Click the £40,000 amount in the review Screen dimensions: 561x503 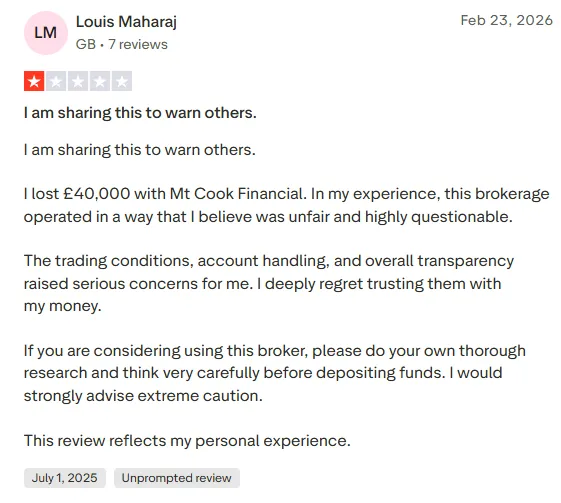(97, 194)
